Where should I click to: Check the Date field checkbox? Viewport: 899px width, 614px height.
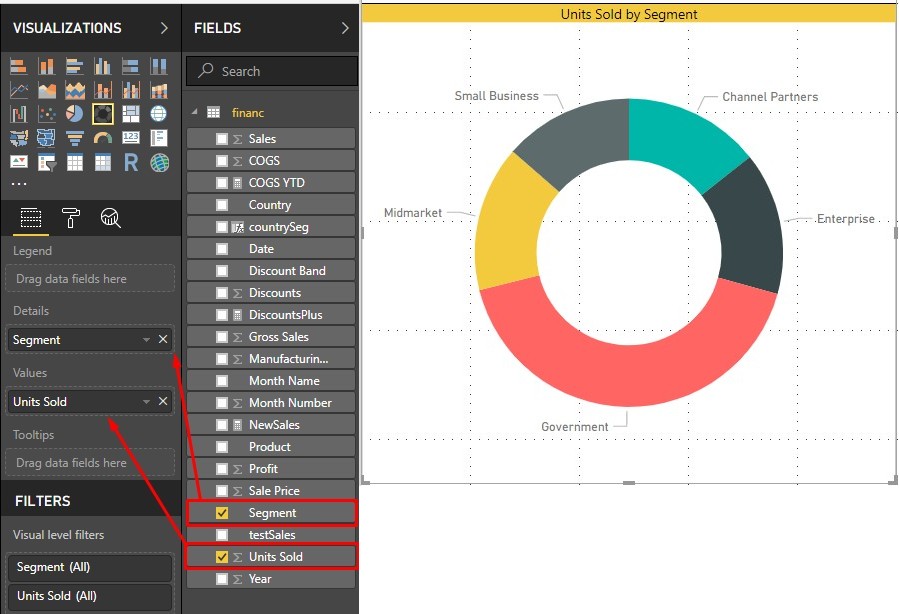[x=222, y=249]
